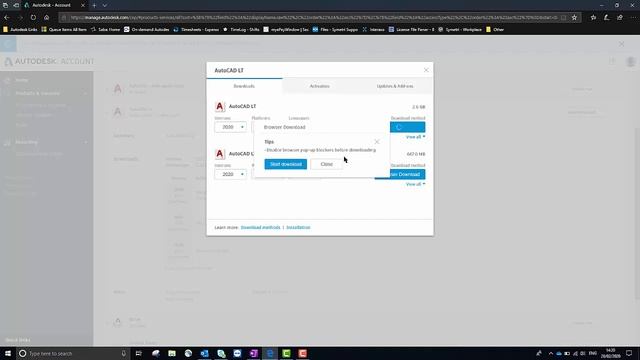This screenshot has height=360, width=640.
Task: Open the Windows Start menu
Action: (8, 353)
